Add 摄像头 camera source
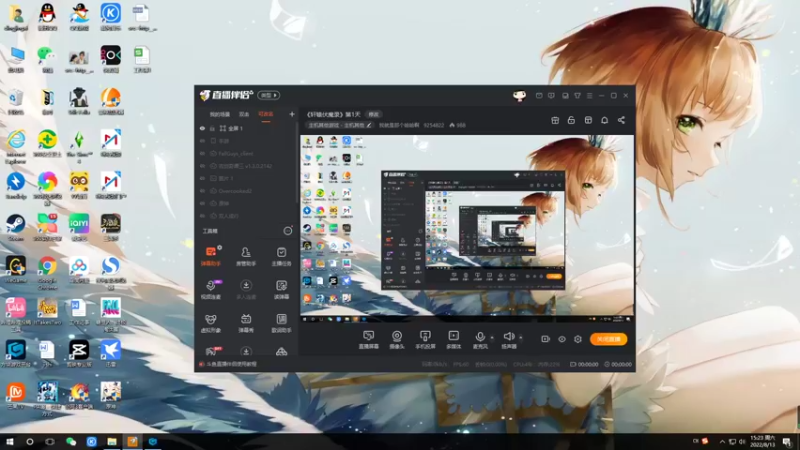This screenshot has width=800, height=450. click(x=396, y=339)
